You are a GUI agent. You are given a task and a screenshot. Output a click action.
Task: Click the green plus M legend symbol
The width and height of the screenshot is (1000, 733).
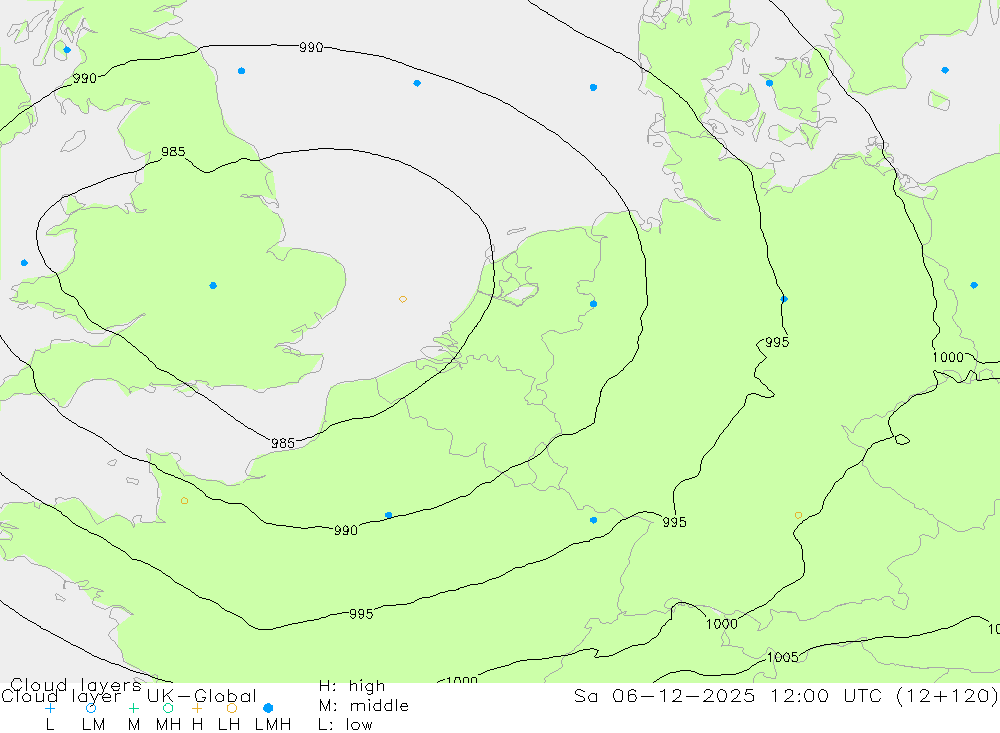pyautogui.click(x=133, y=708)
